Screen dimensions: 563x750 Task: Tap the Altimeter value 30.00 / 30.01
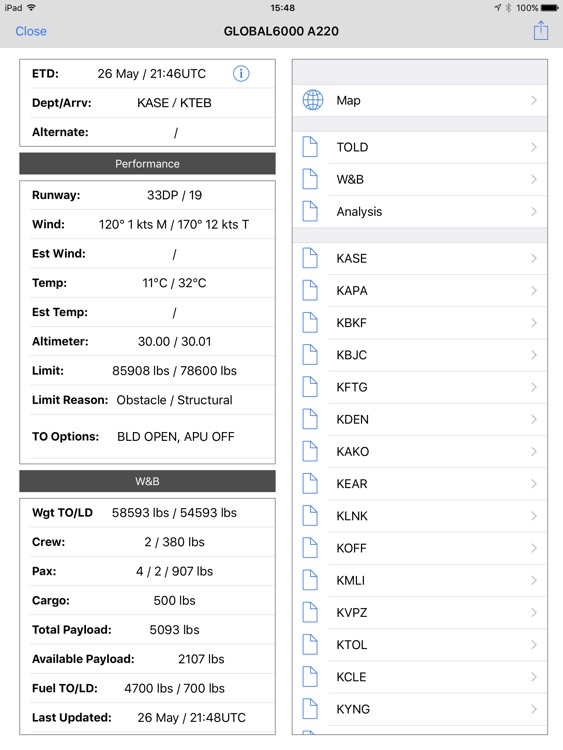point(174,342)
